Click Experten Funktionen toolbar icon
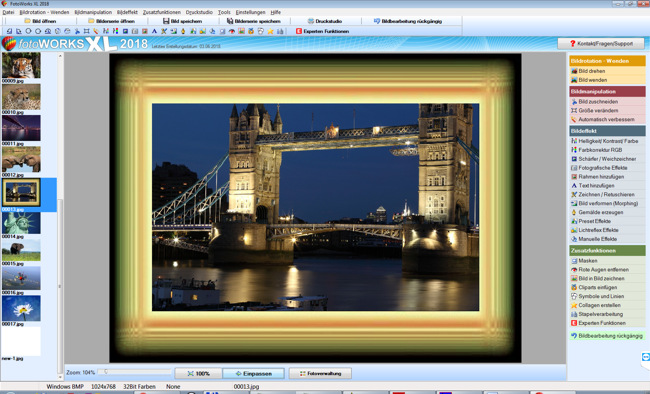This screenshot has height=394, width=650. pyautogui.click(x=299, y=31)
